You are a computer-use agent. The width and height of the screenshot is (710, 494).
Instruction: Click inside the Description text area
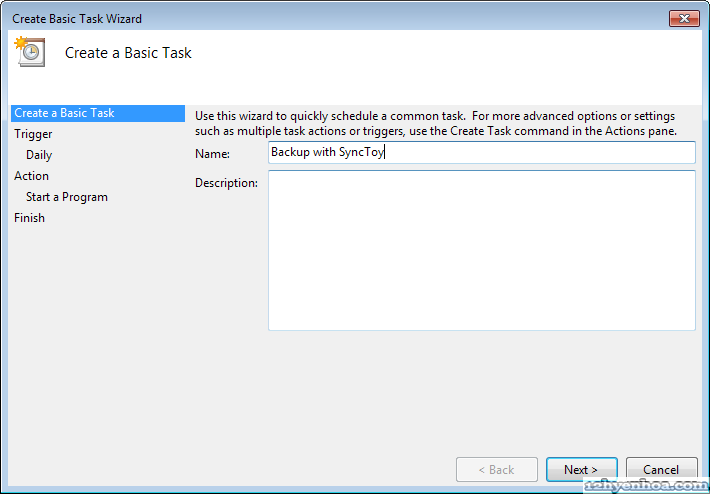pos(481,250)
